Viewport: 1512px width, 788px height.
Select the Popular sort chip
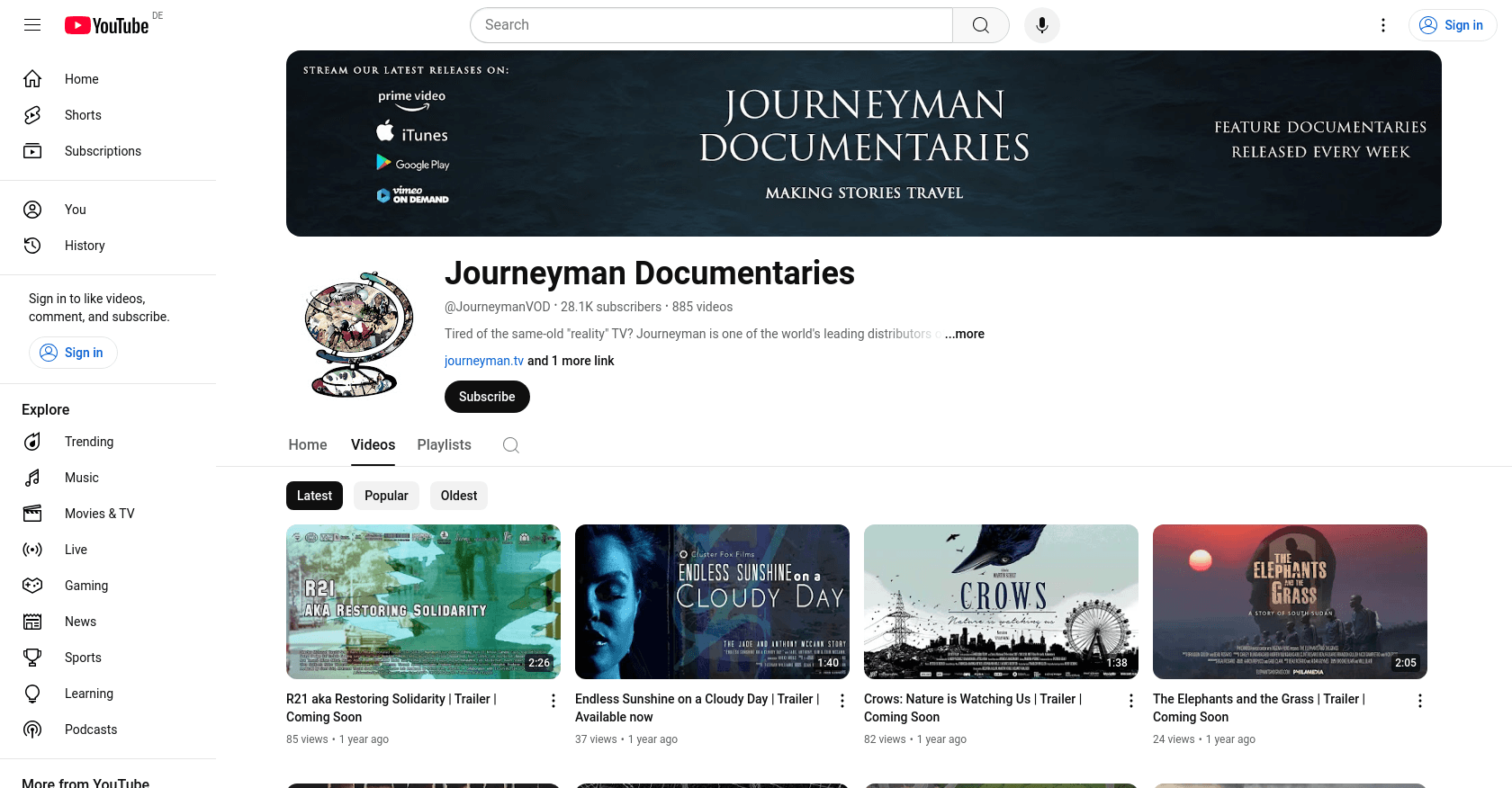tap(386, 496)
